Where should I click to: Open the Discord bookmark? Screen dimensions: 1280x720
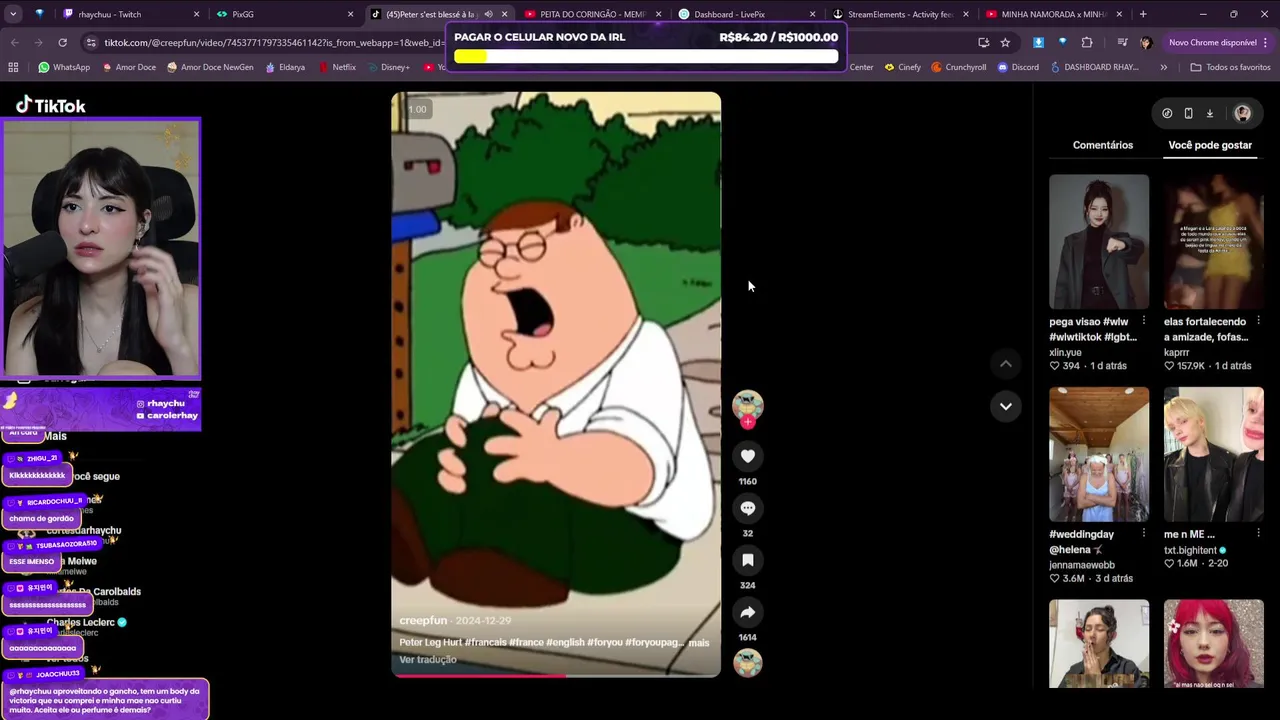[1017, 67]
